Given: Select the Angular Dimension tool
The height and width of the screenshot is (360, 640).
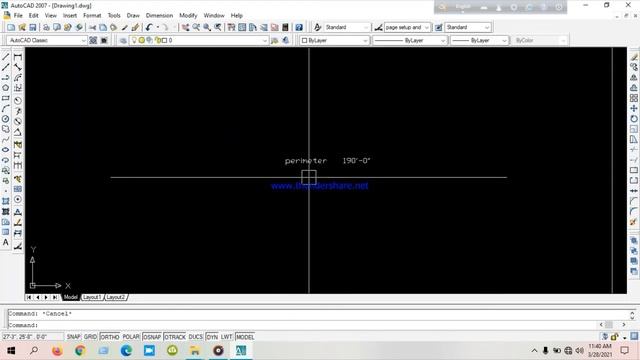Looking at the screenshot, I should click(18, 132).
